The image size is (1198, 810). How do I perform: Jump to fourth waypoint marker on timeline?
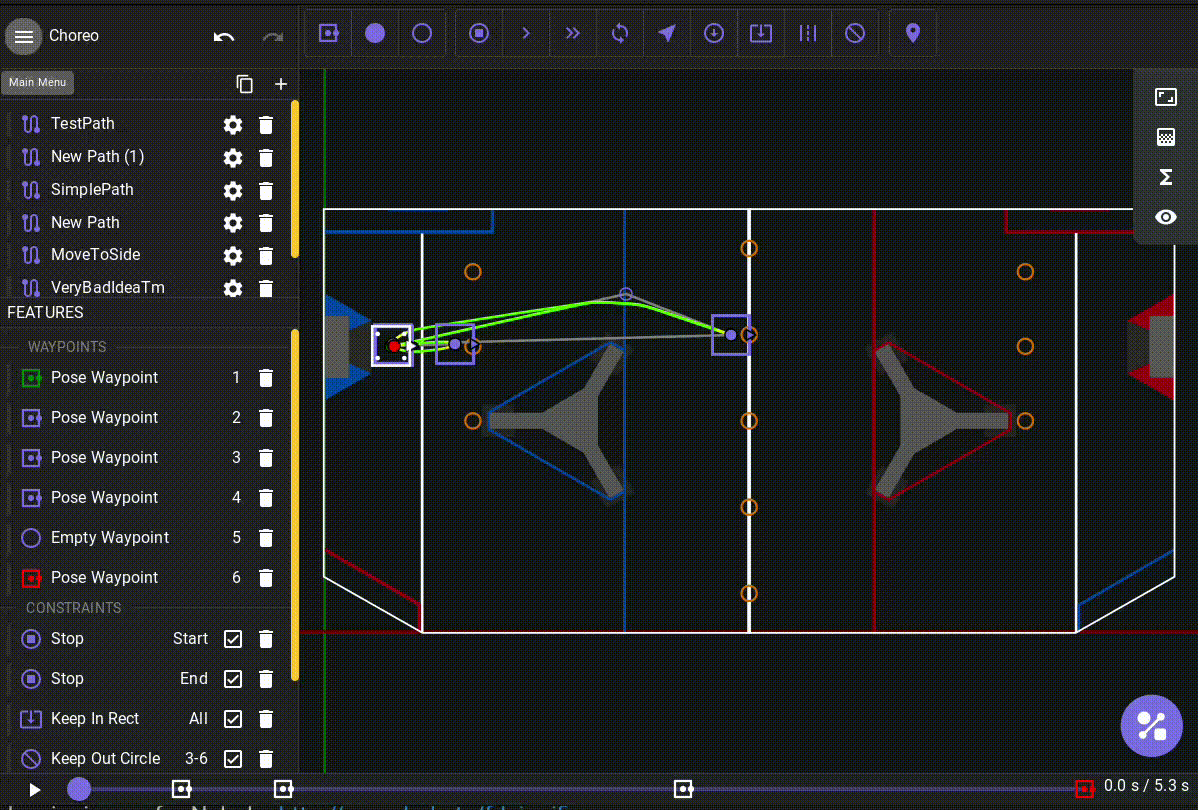tap(684, 789)
